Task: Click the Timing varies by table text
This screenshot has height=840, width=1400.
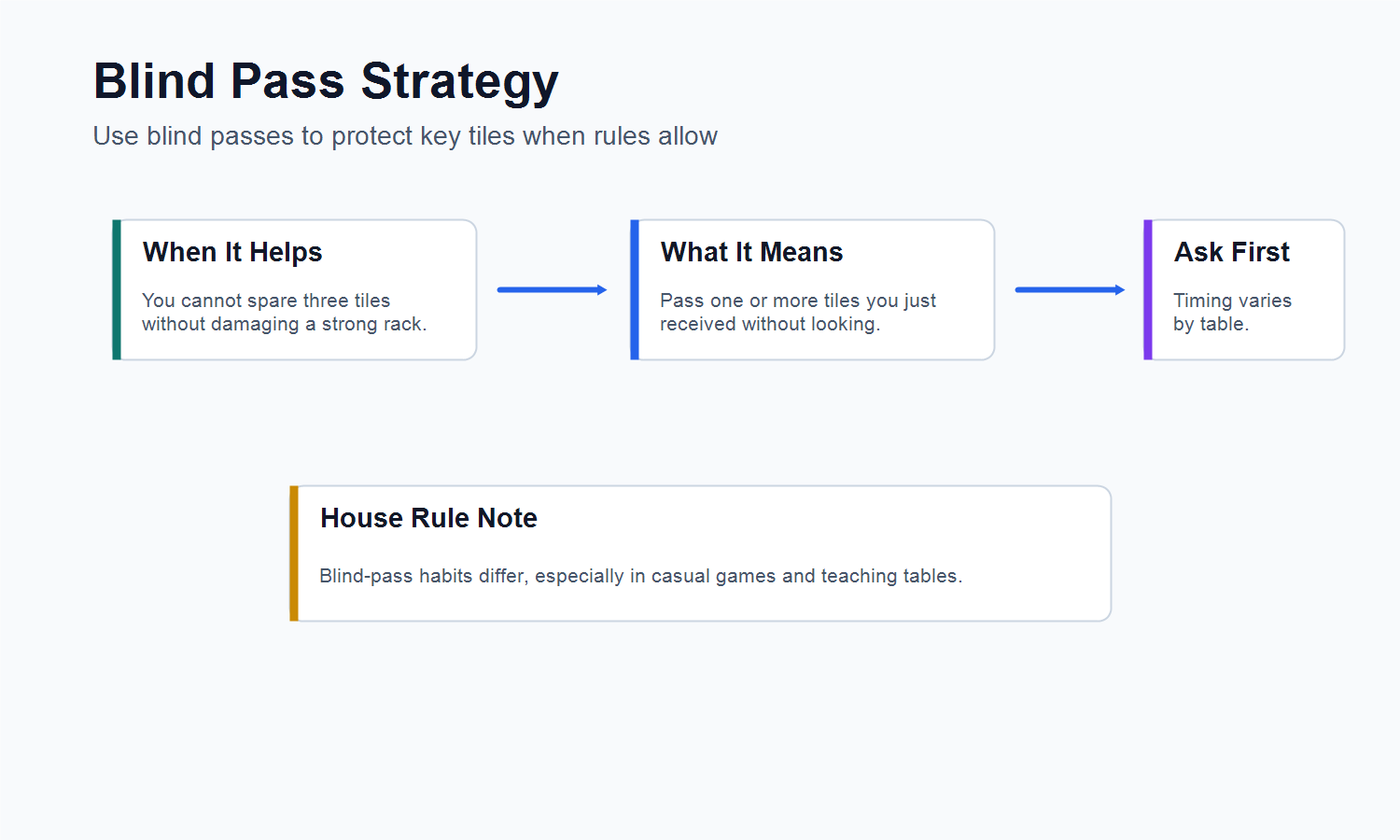Action: [1232, 312]
